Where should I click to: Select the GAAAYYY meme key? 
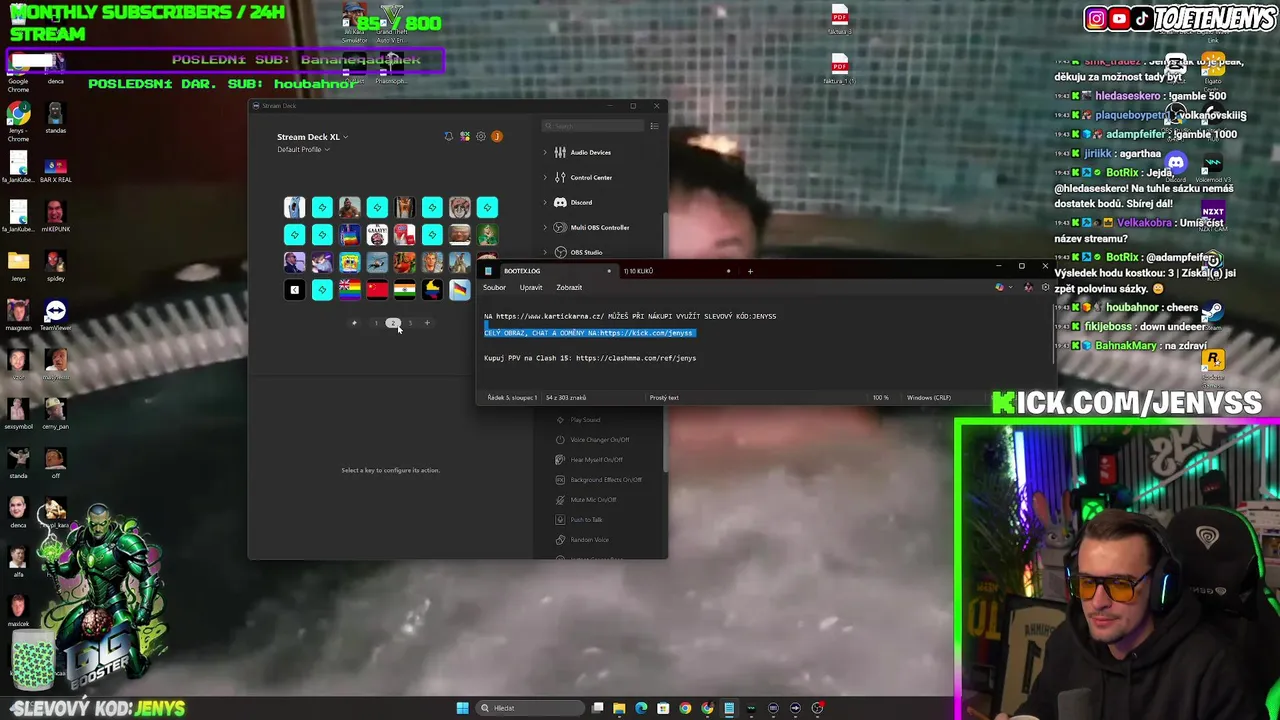tap(377, 235)
